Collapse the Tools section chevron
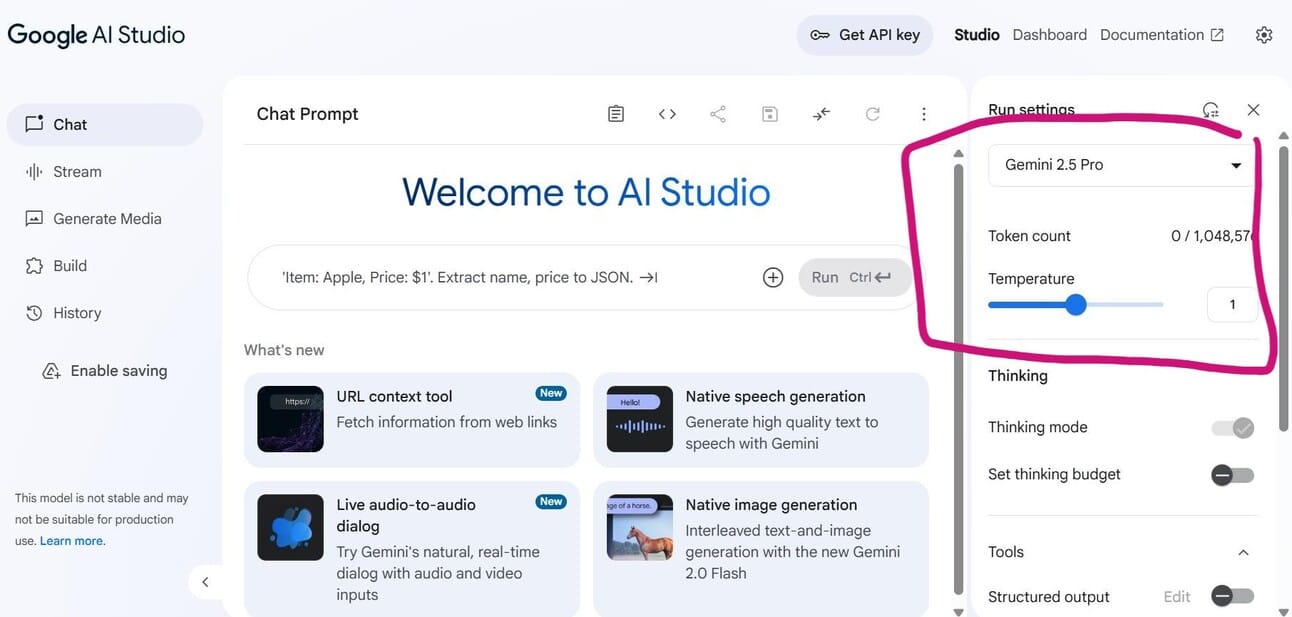Image resolution: width=1292 pixels, height=617 pixels. pos(1243,552)
